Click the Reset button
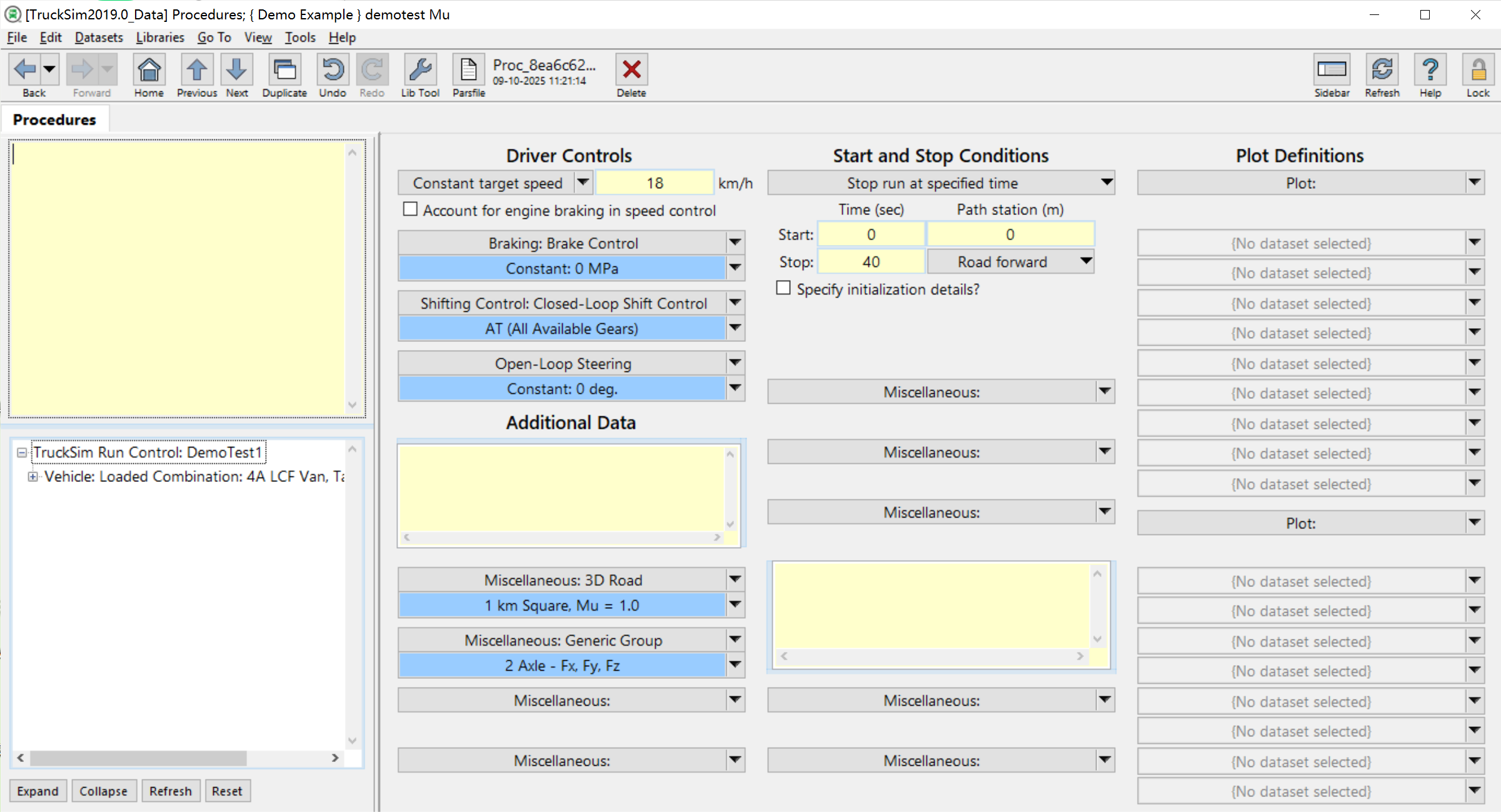The width and height of the screenshot is (1501, 812). point(226,791)
